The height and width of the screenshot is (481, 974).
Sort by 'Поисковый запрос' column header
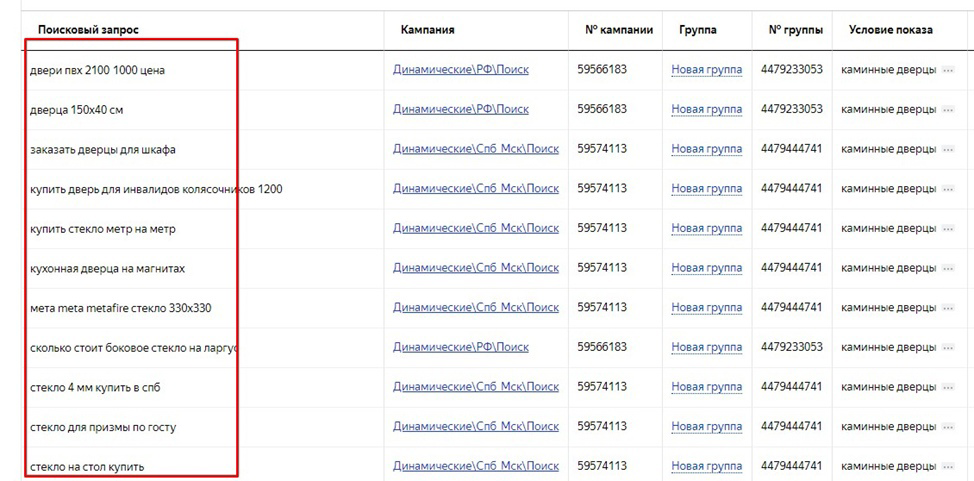click(88, 30)
